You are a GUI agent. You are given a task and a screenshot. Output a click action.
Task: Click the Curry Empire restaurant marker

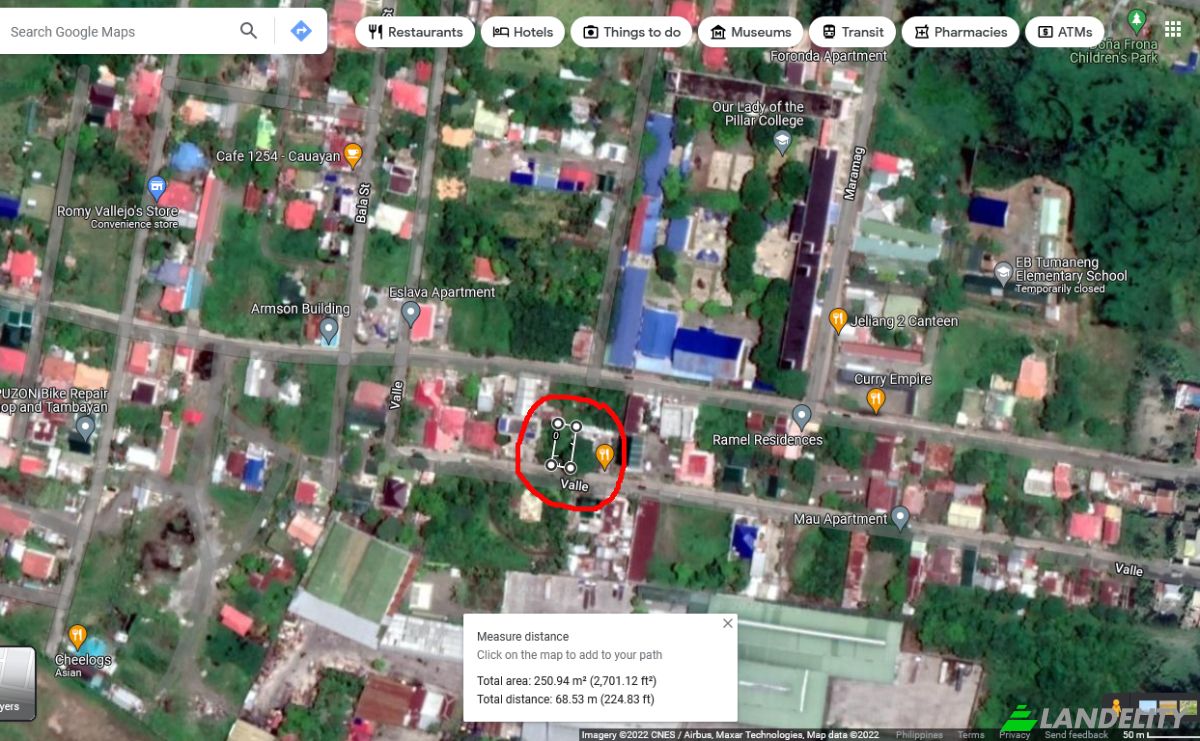(x=875, y=401)
